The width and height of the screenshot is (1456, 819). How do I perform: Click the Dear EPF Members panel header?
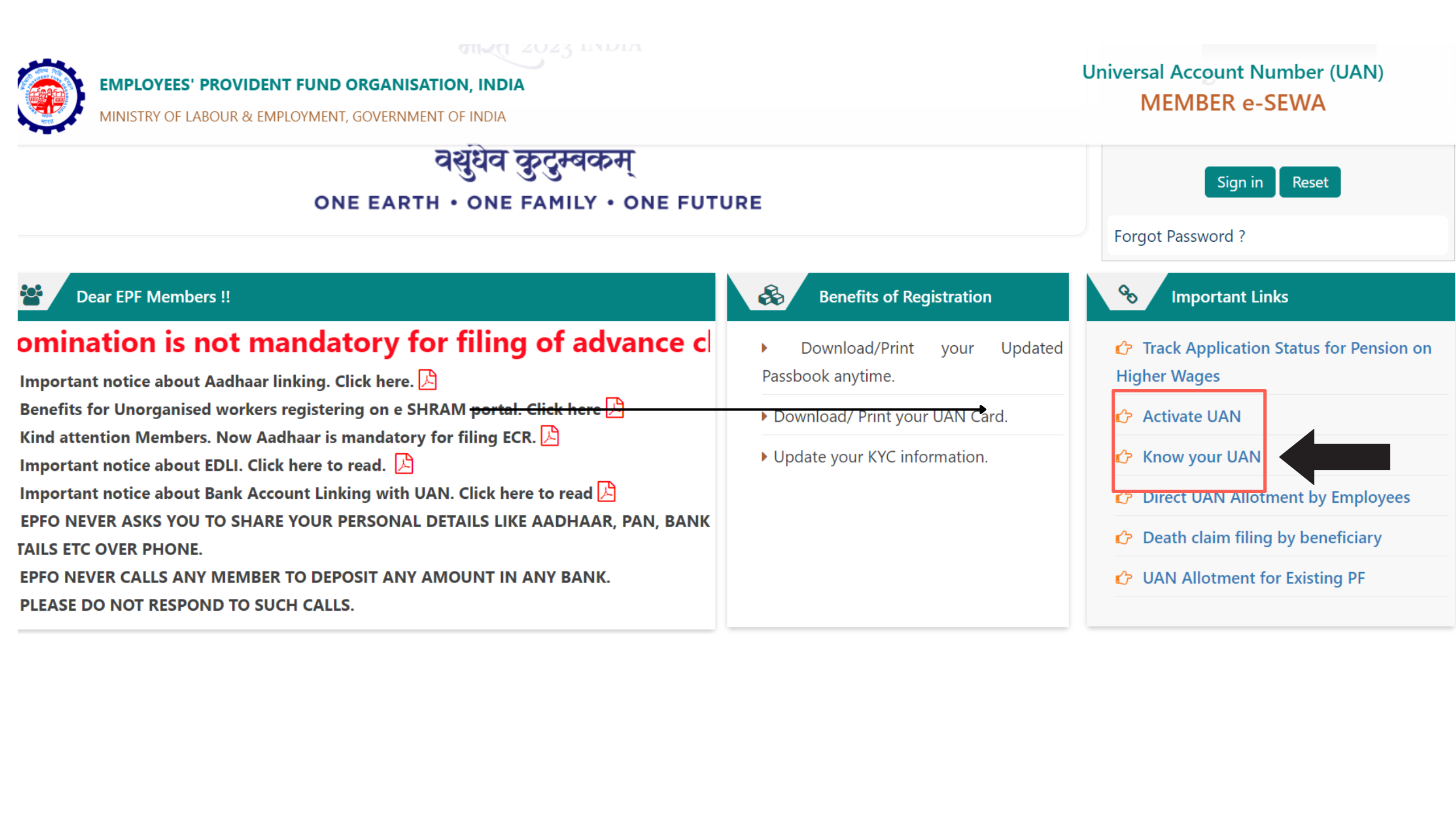point(366,296)
